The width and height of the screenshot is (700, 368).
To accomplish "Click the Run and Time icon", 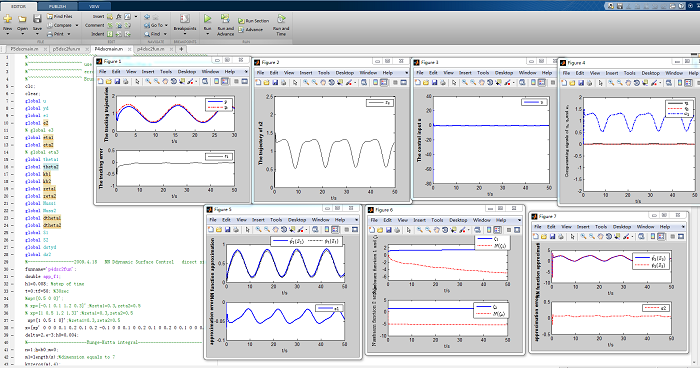I will pyautogui.click(x=281, y=19).
